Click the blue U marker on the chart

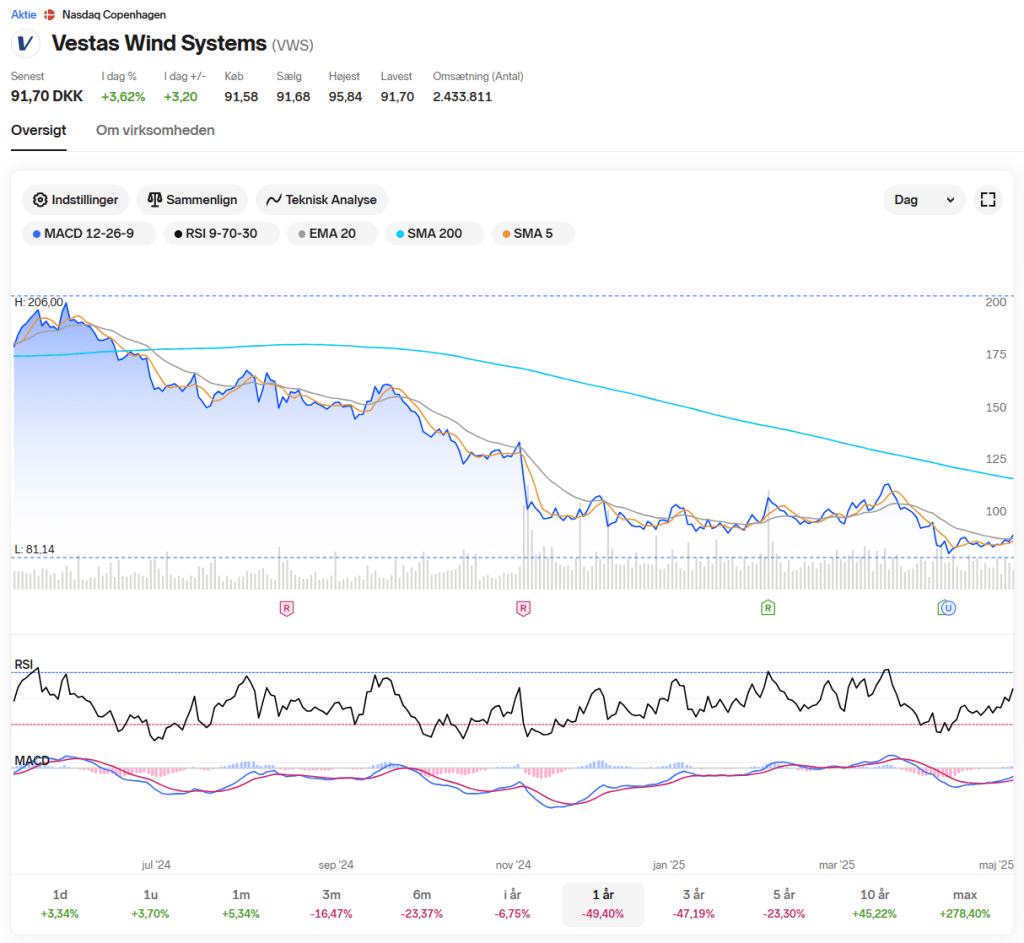coord(949,608)
